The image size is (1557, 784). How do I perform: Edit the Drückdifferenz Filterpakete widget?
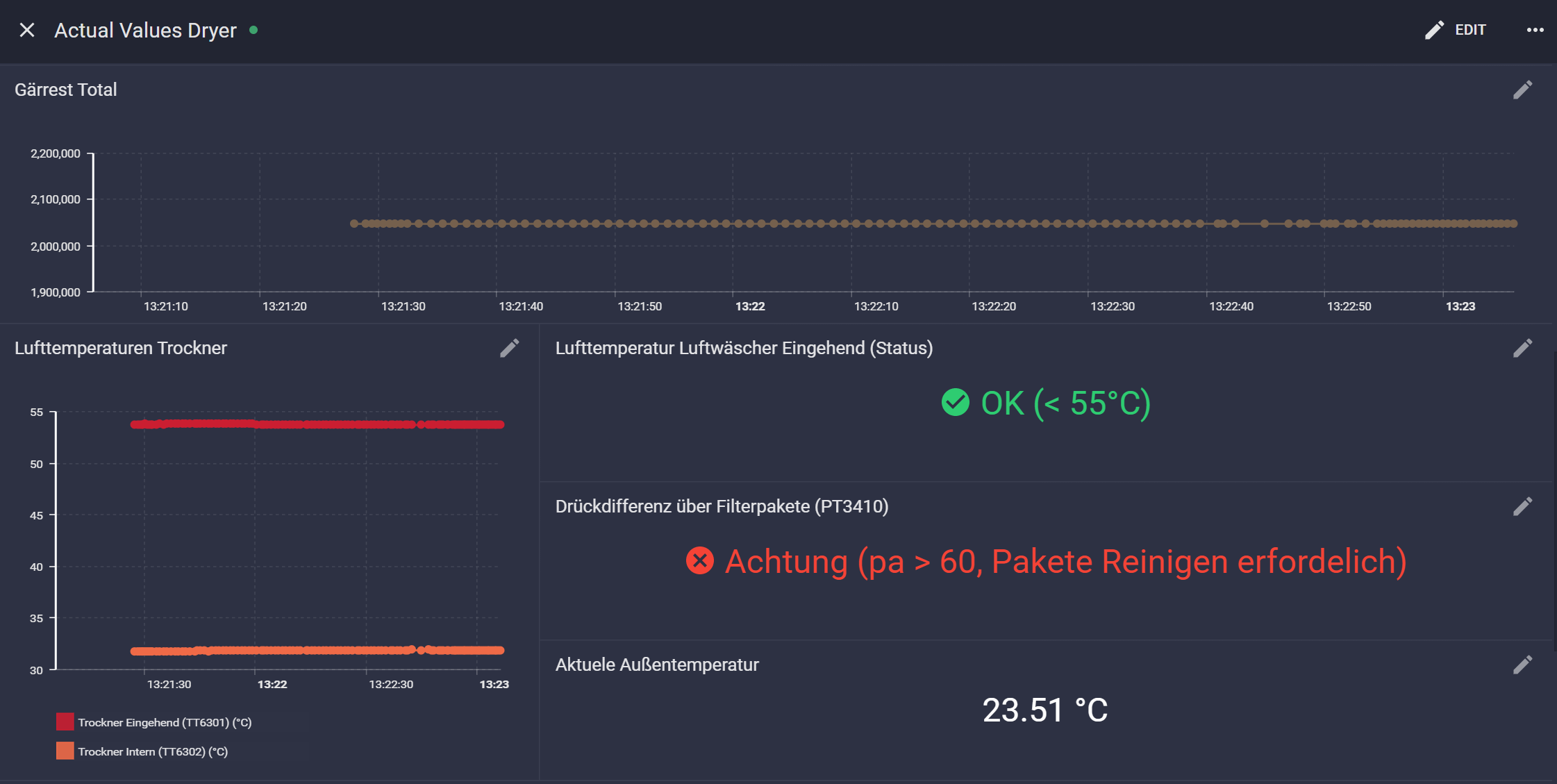(1522, 507)
